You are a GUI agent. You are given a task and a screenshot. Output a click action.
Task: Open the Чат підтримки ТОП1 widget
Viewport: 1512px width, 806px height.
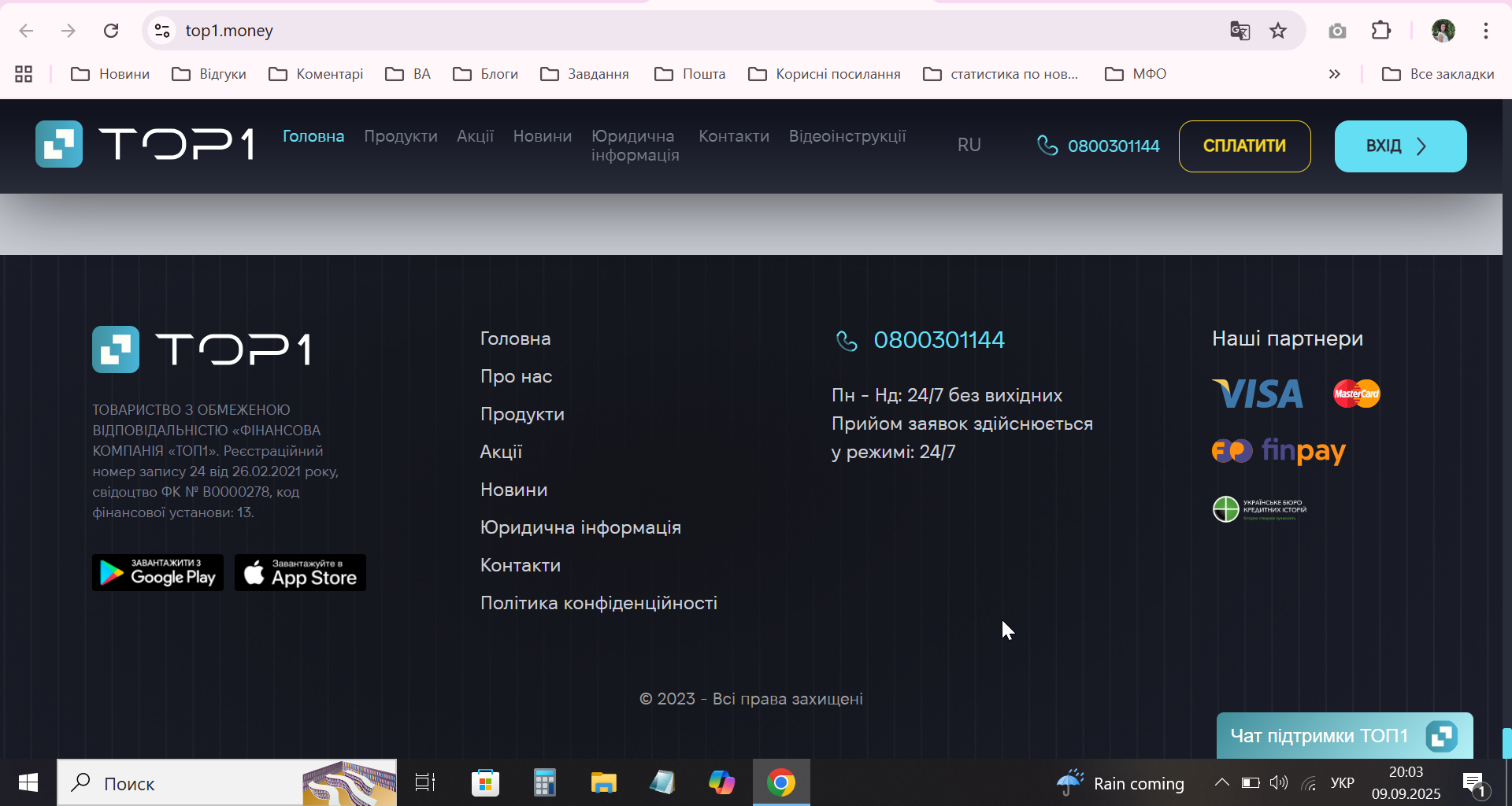point(1344,736)
